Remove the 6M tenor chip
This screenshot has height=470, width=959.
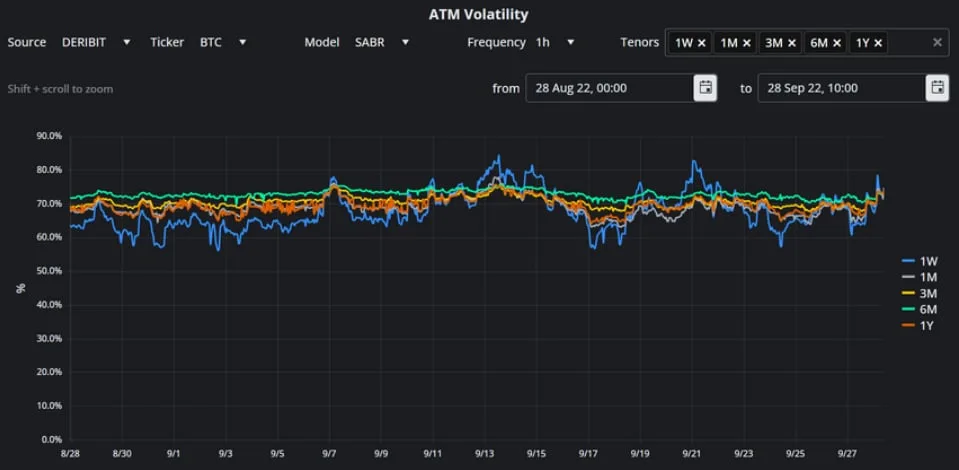tap(837, 43)
